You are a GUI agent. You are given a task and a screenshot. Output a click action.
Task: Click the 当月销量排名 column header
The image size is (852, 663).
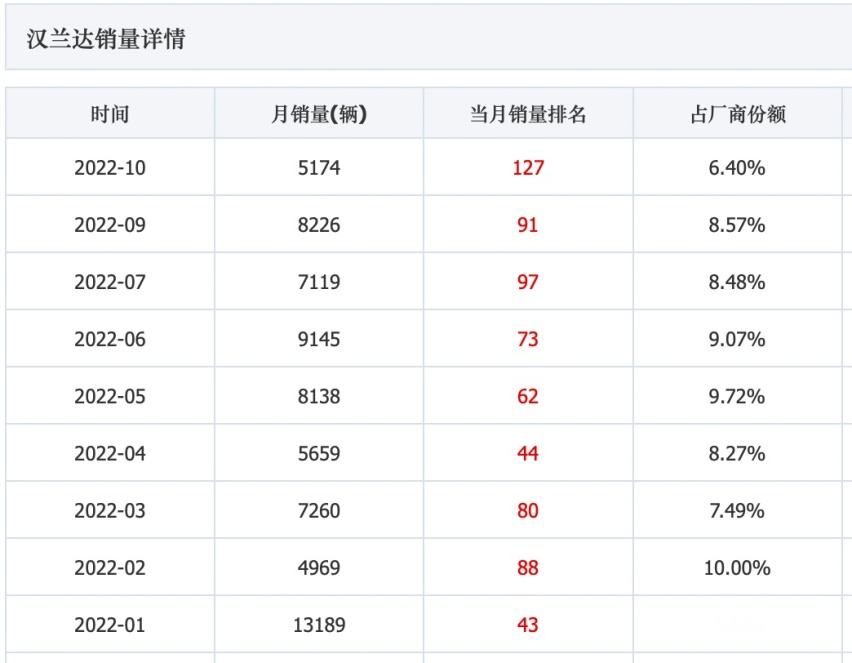(x=528, y=114)
